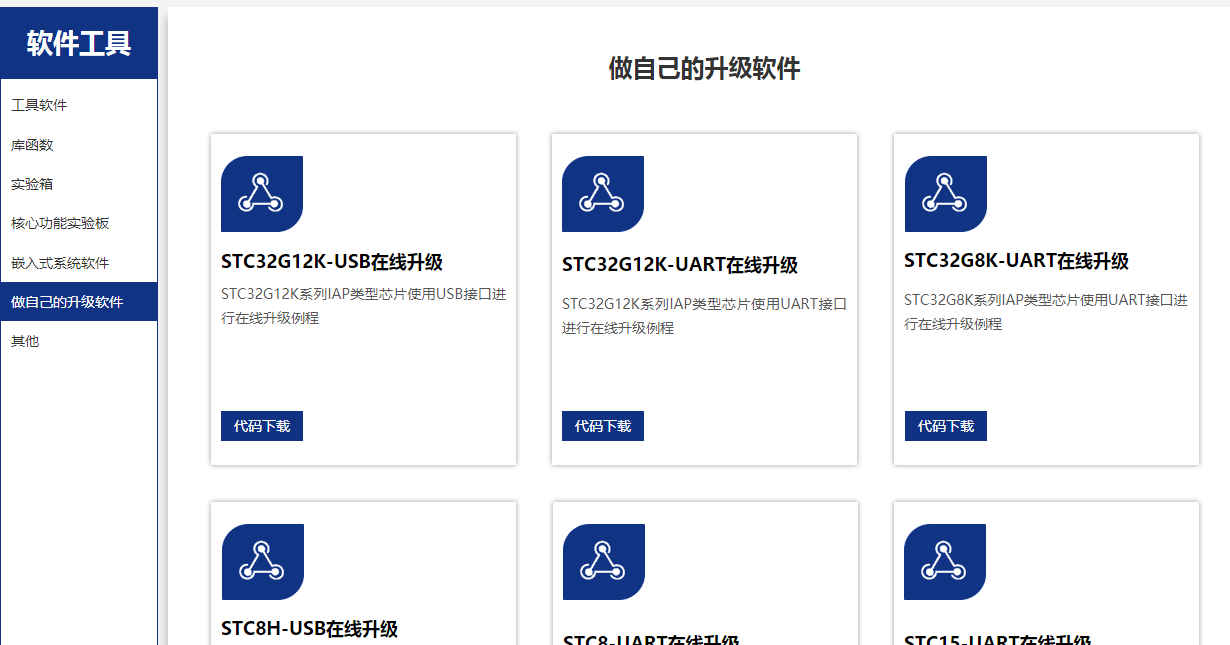Download code for STC32G12K-USB

(x=262, y=426)
